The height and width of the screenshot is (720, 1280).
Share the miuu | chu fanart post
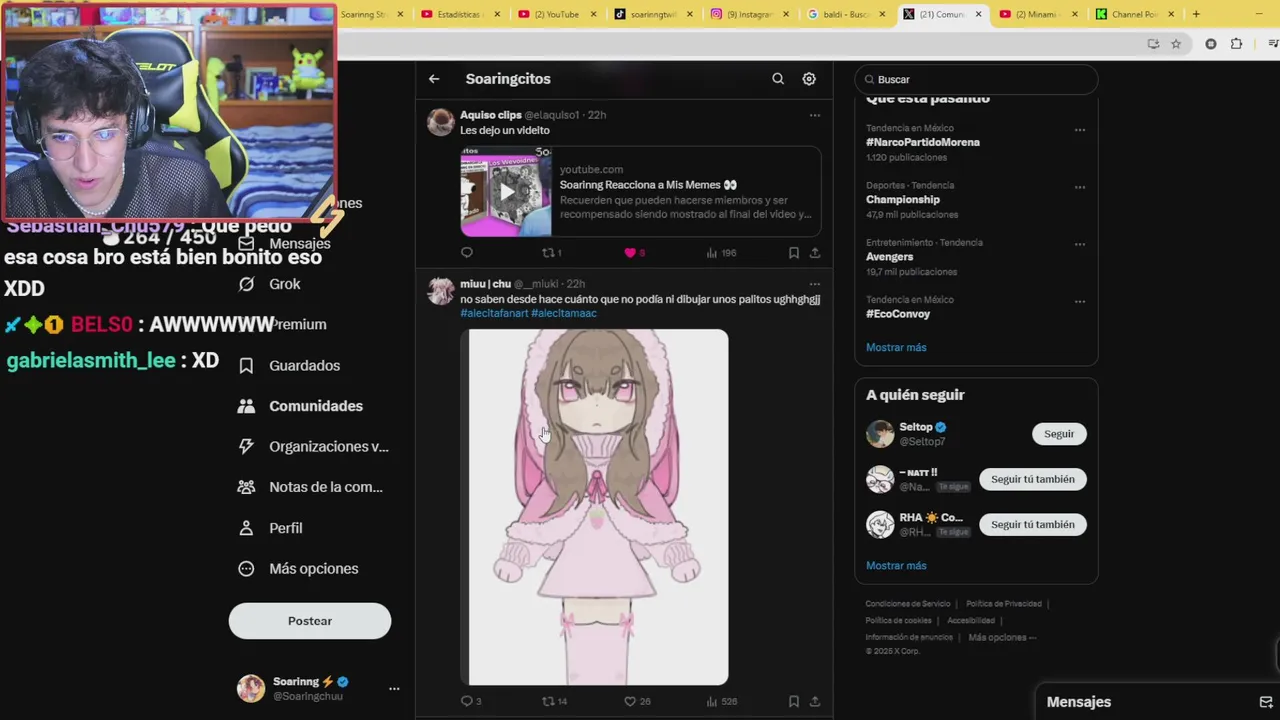tap(815, 701)
